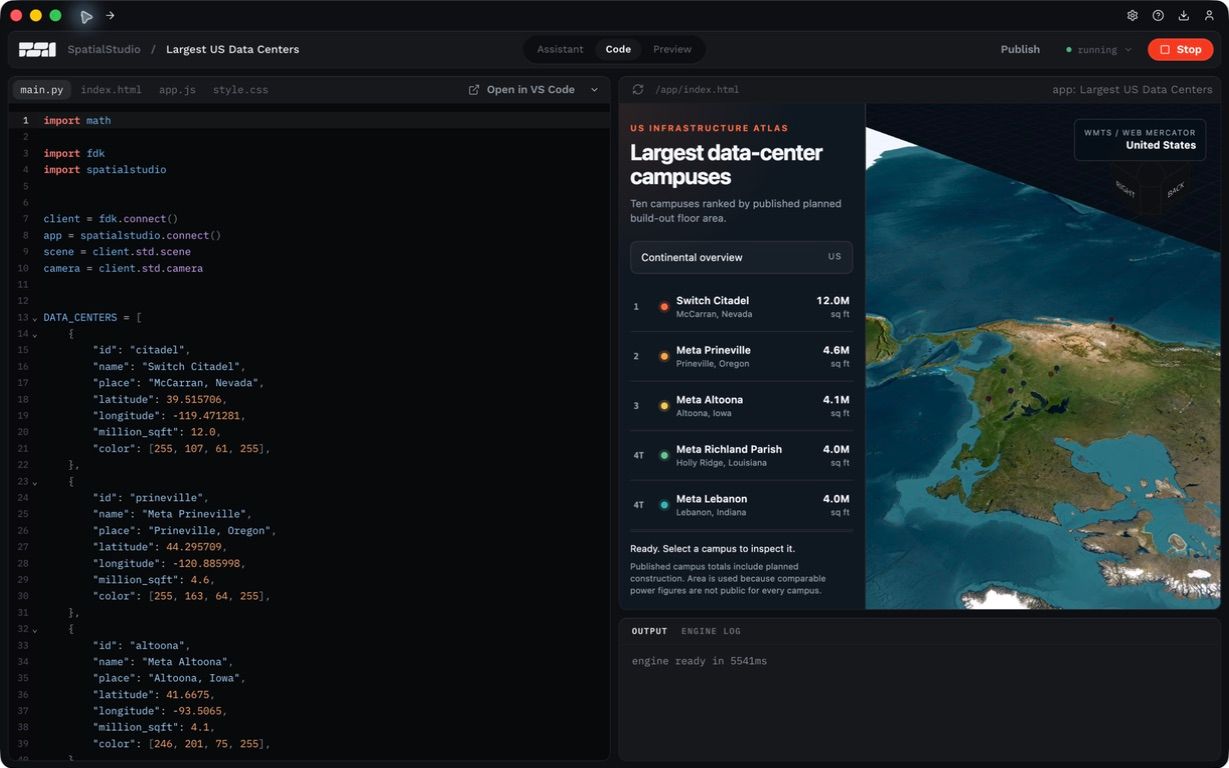Screen dimensions: 1229x768
Task: Select the Meta Prineville campus row
Action: tap(741, 356)
